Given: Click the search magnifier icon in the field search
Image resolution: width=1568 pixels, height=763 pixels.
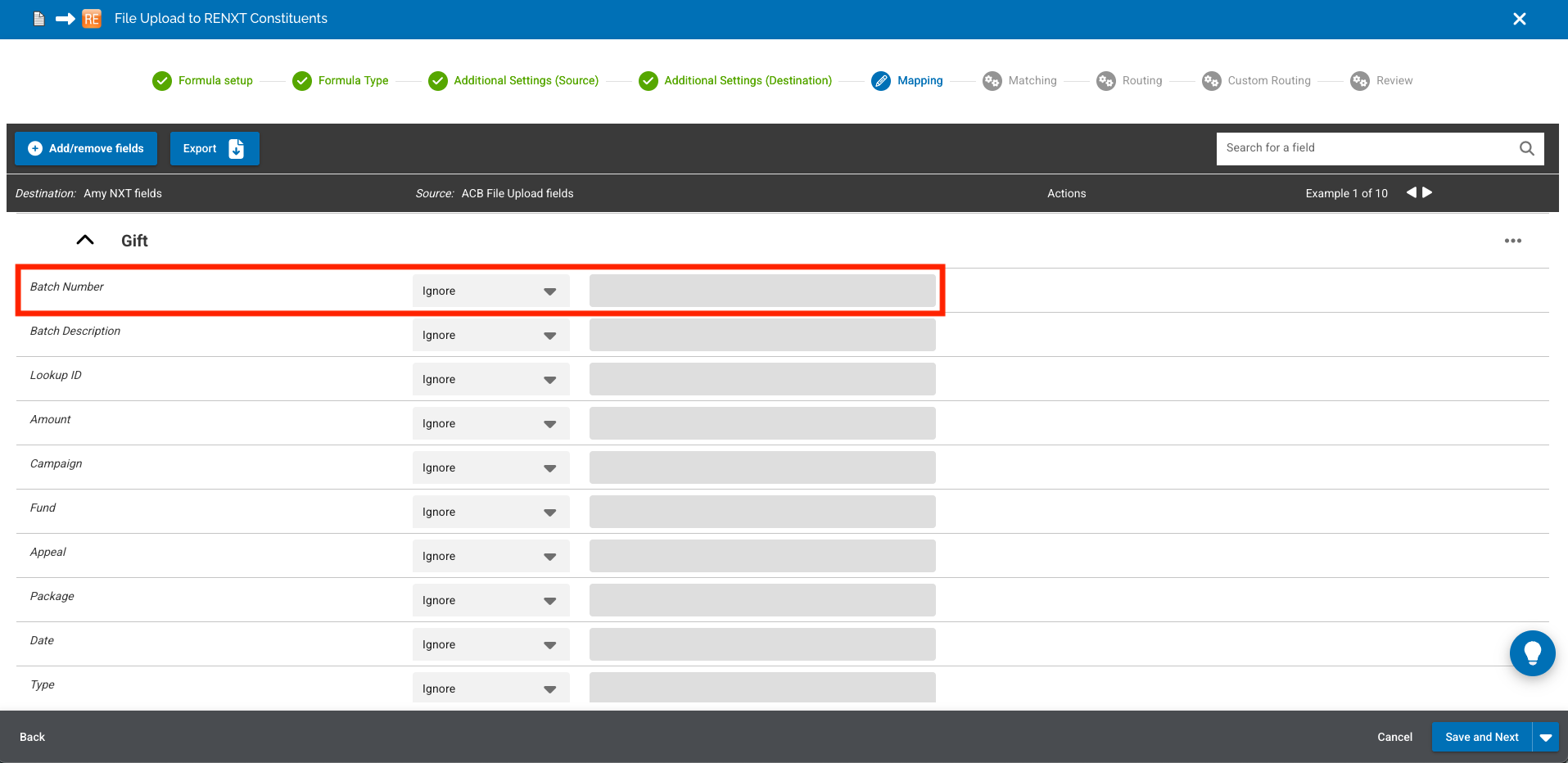Looking at the screenshot, I should click(1526, 148).
